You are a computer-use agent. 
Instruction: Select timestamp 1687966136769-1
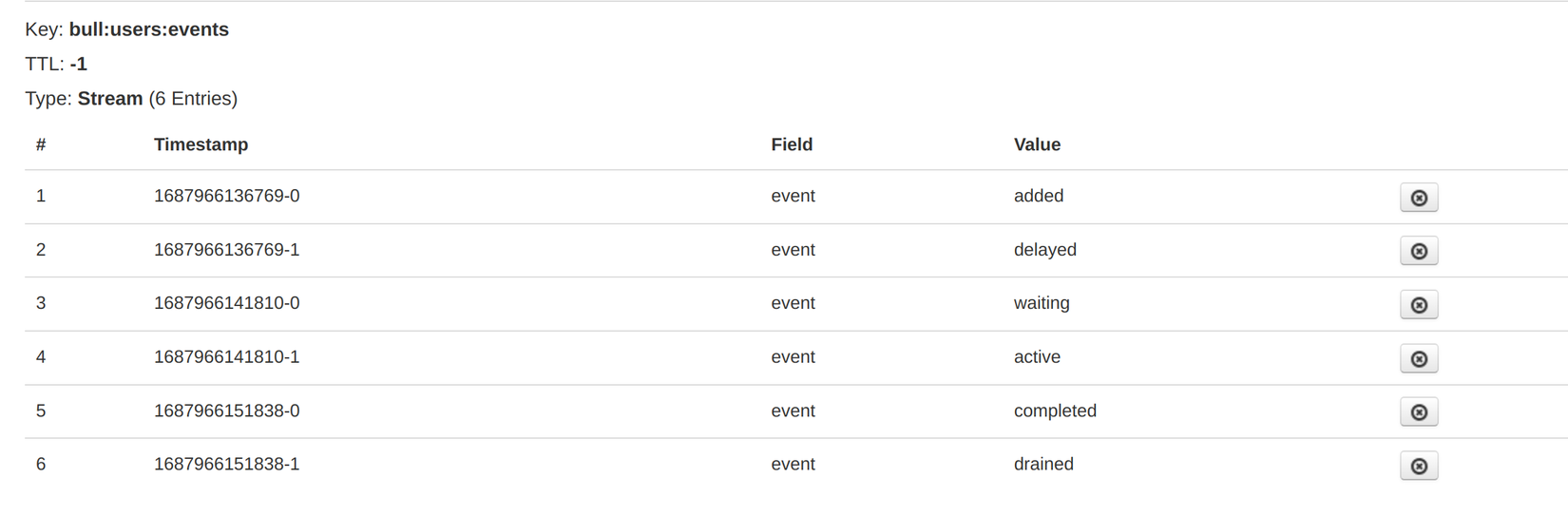pos(226,250)
